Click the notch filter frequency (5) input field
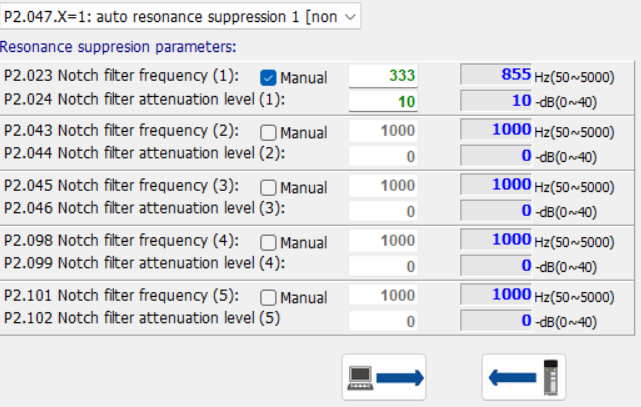This screenshot has height=407, width=641. 385,296
